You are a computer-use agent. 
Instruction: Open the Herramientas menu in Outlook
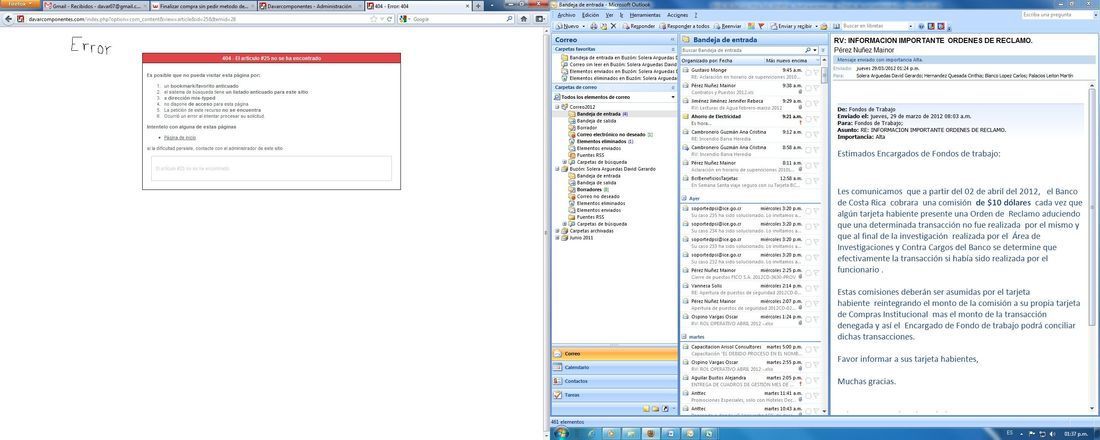645,15
